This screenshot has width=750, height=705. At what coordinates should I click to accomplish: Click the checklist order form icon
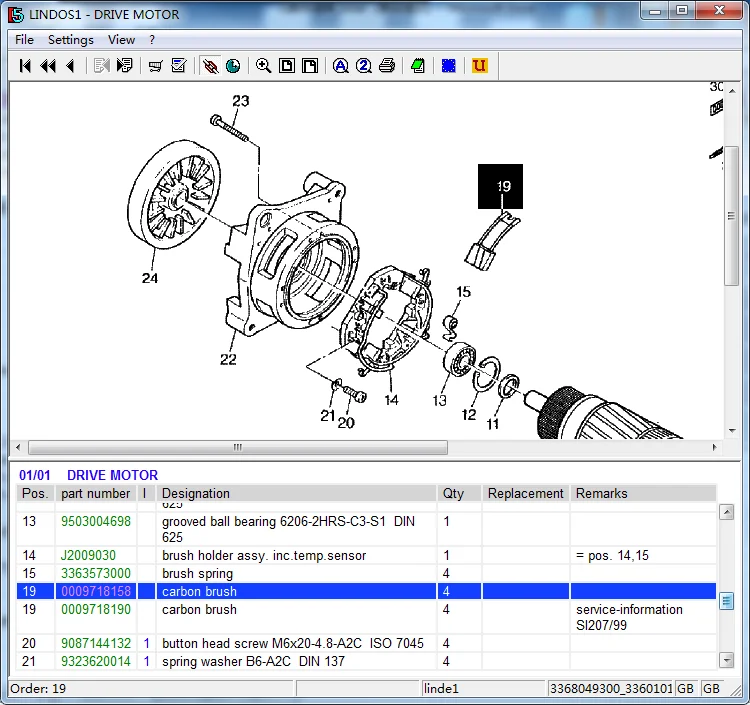point(179,66)
